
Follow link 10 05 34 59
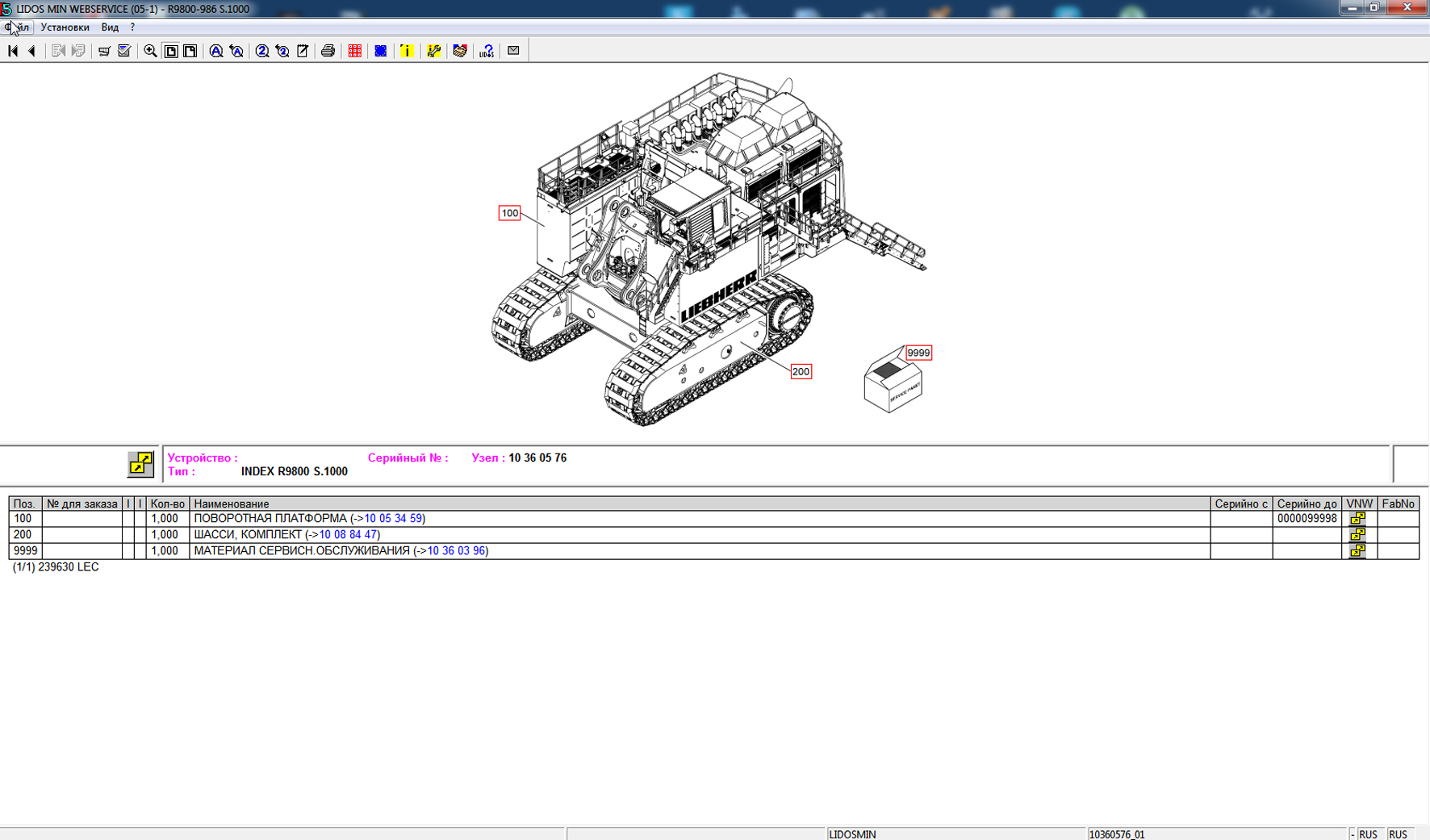coord(393,519)
